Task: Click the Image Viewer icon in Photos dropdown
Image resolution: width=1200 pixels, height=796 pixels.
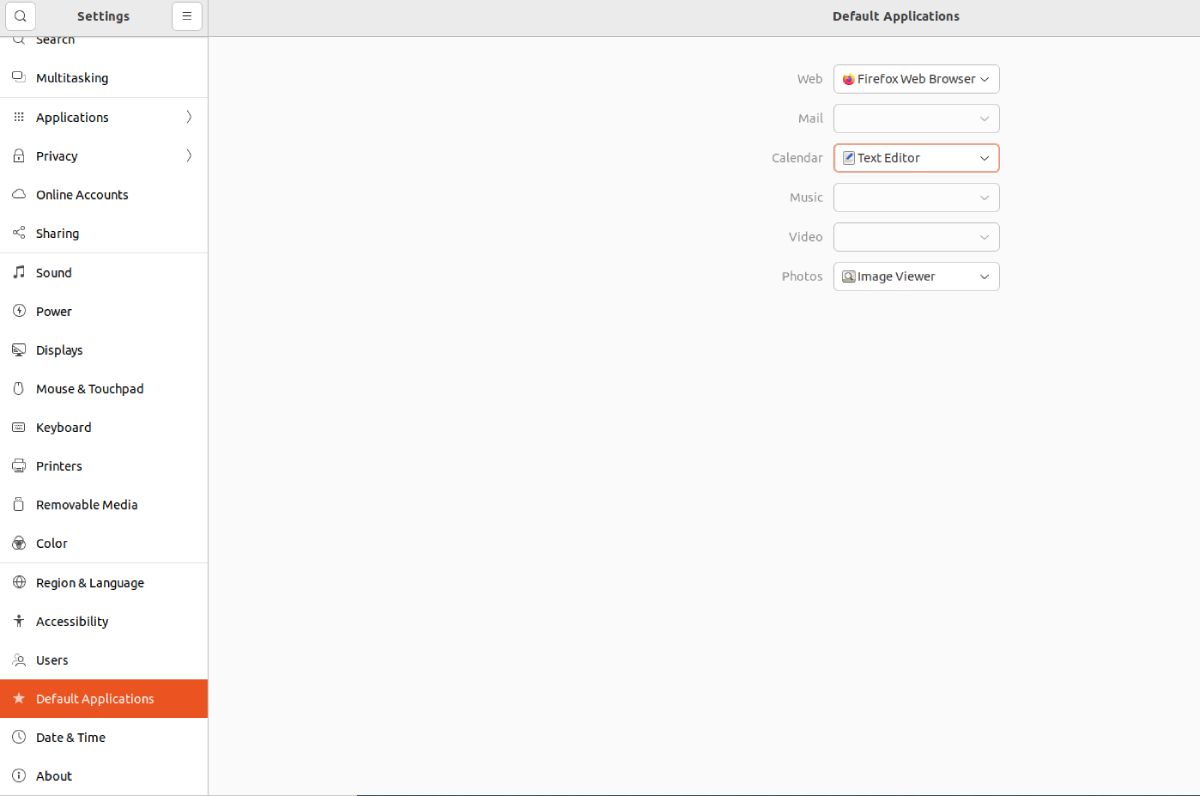Action: coord(849,277)
